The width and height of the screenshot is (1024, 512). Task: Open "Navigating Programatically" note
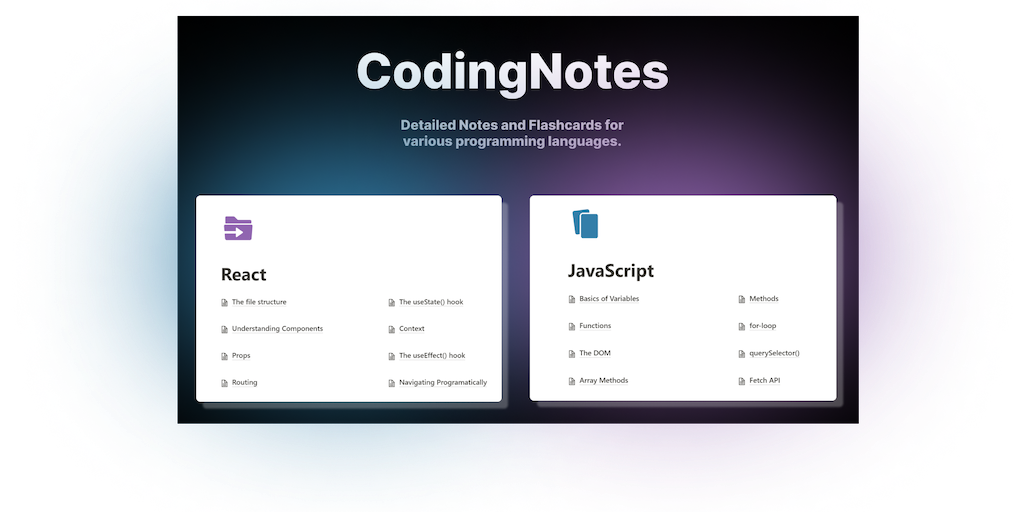tap(443, 382)
